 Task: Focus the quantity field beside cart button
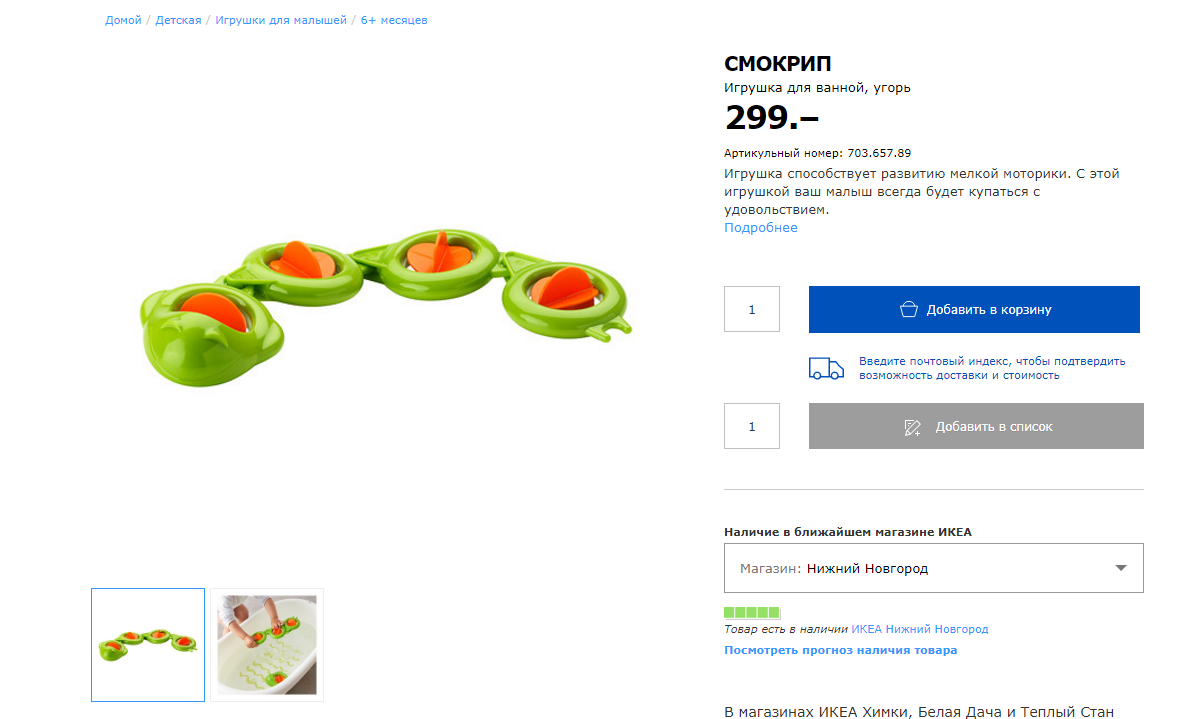click(751, 309)
